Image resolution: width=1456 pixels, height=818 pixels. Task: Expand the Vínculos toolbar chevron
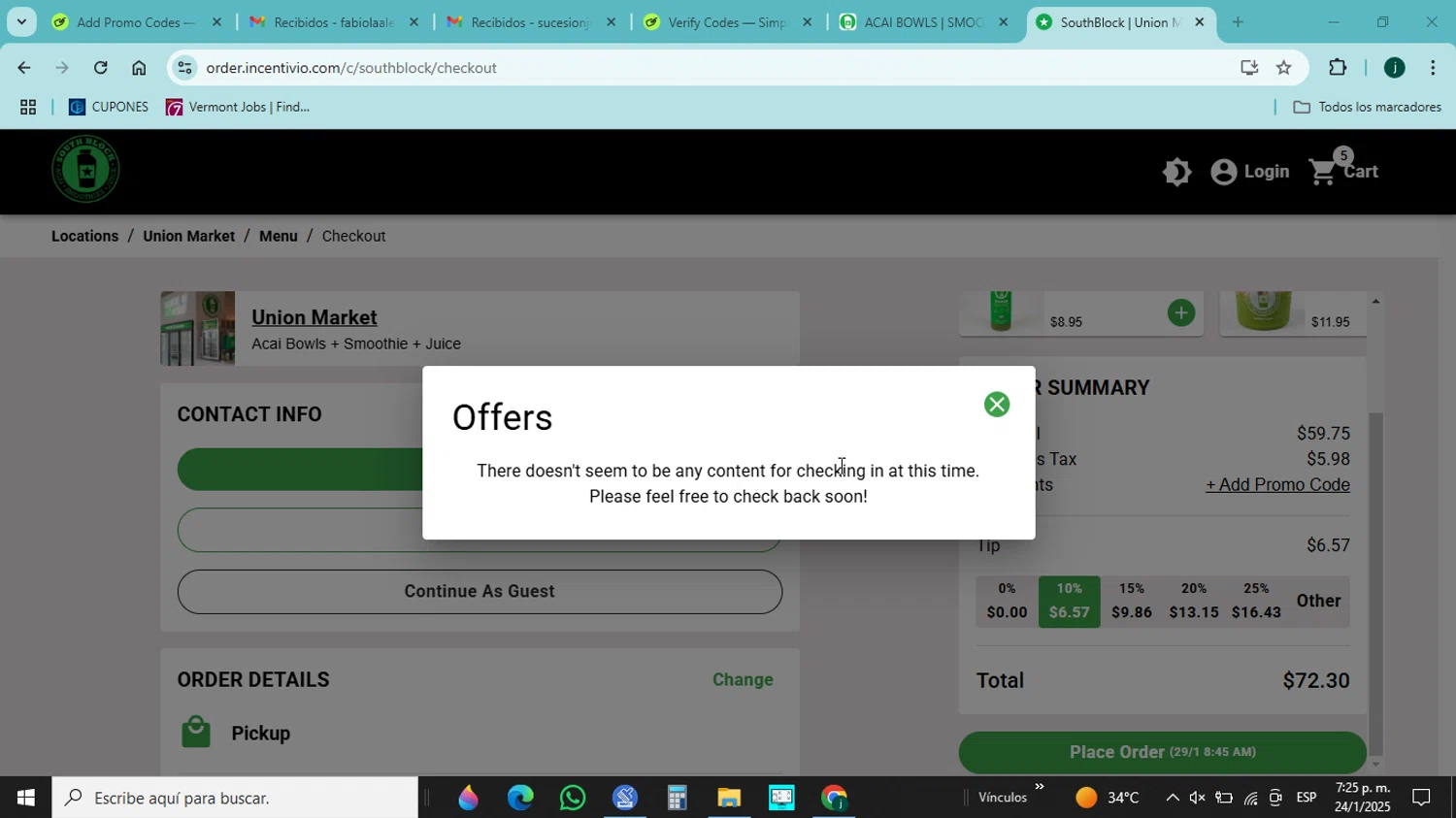coord(1040,787)
